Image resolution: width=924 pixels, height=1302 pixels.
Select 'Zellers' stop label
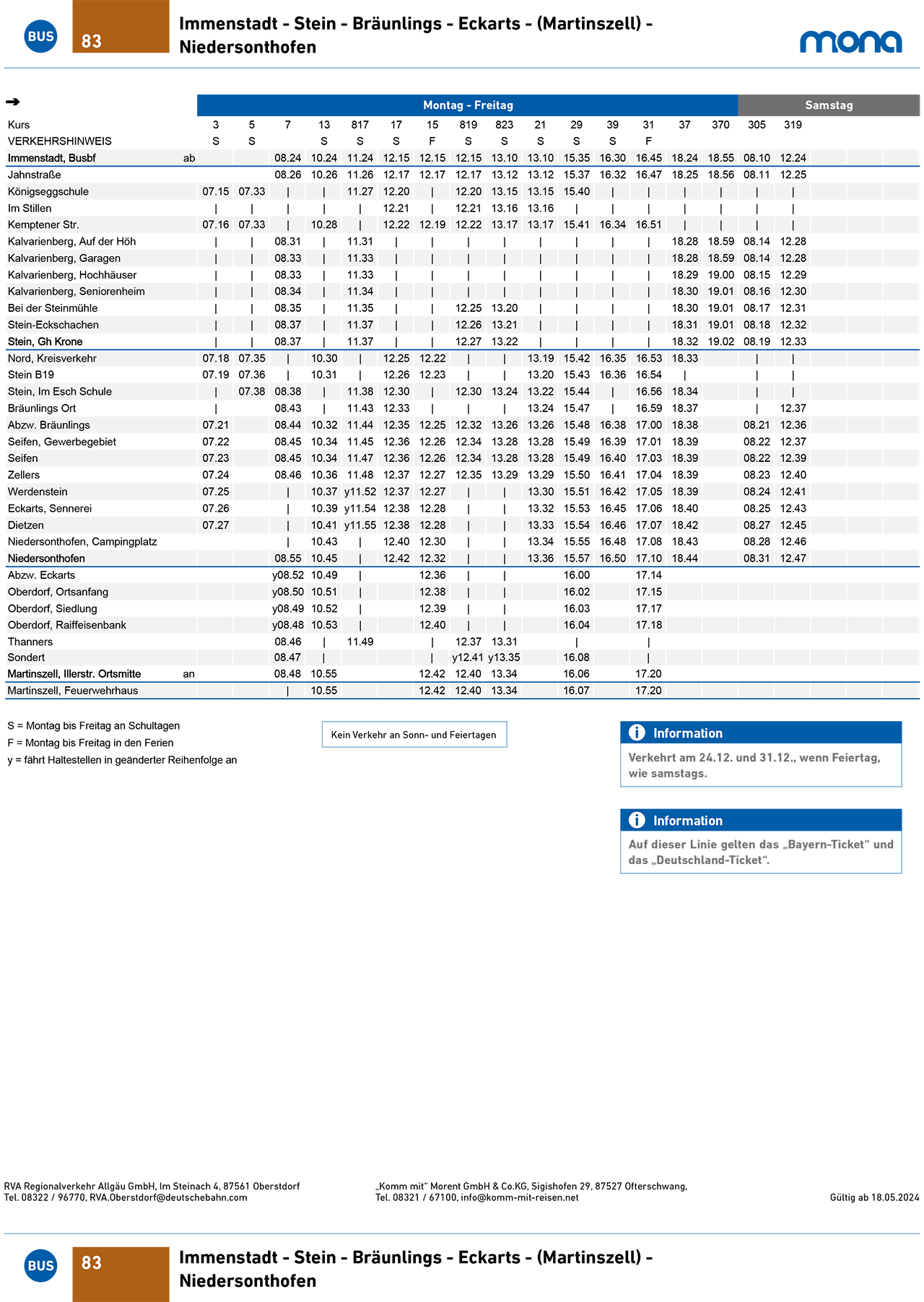(24, 475)
